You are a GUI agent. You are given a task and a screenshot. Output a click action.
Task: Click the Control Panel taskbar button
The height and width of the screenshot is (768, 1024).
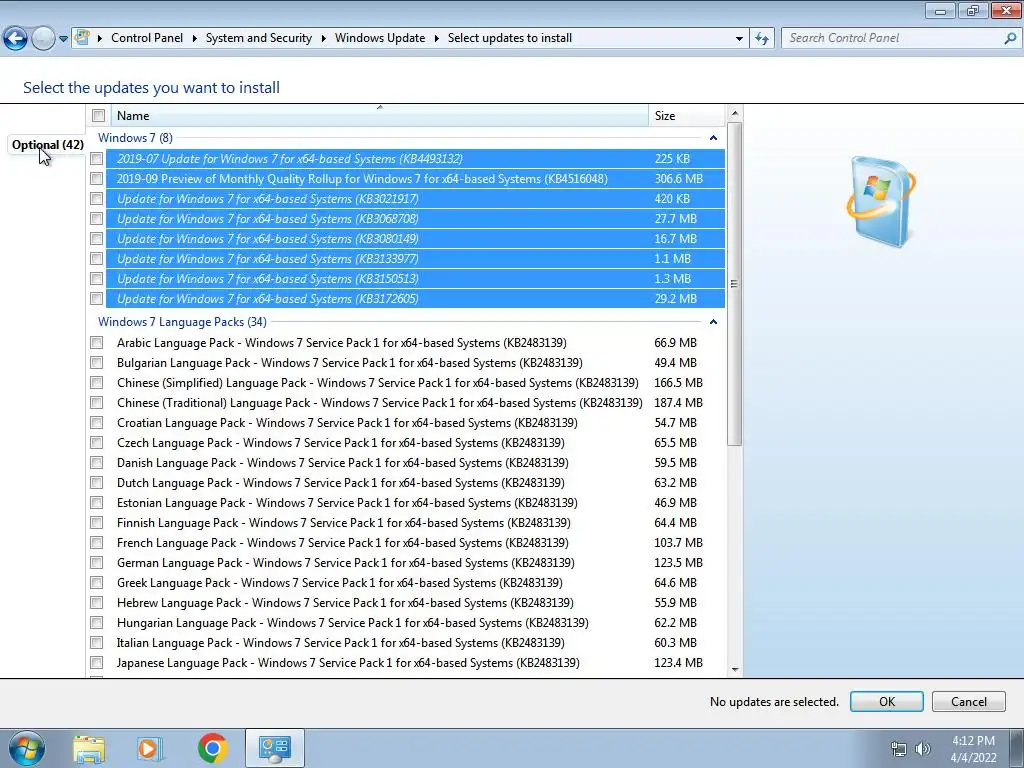click(274, 748)
